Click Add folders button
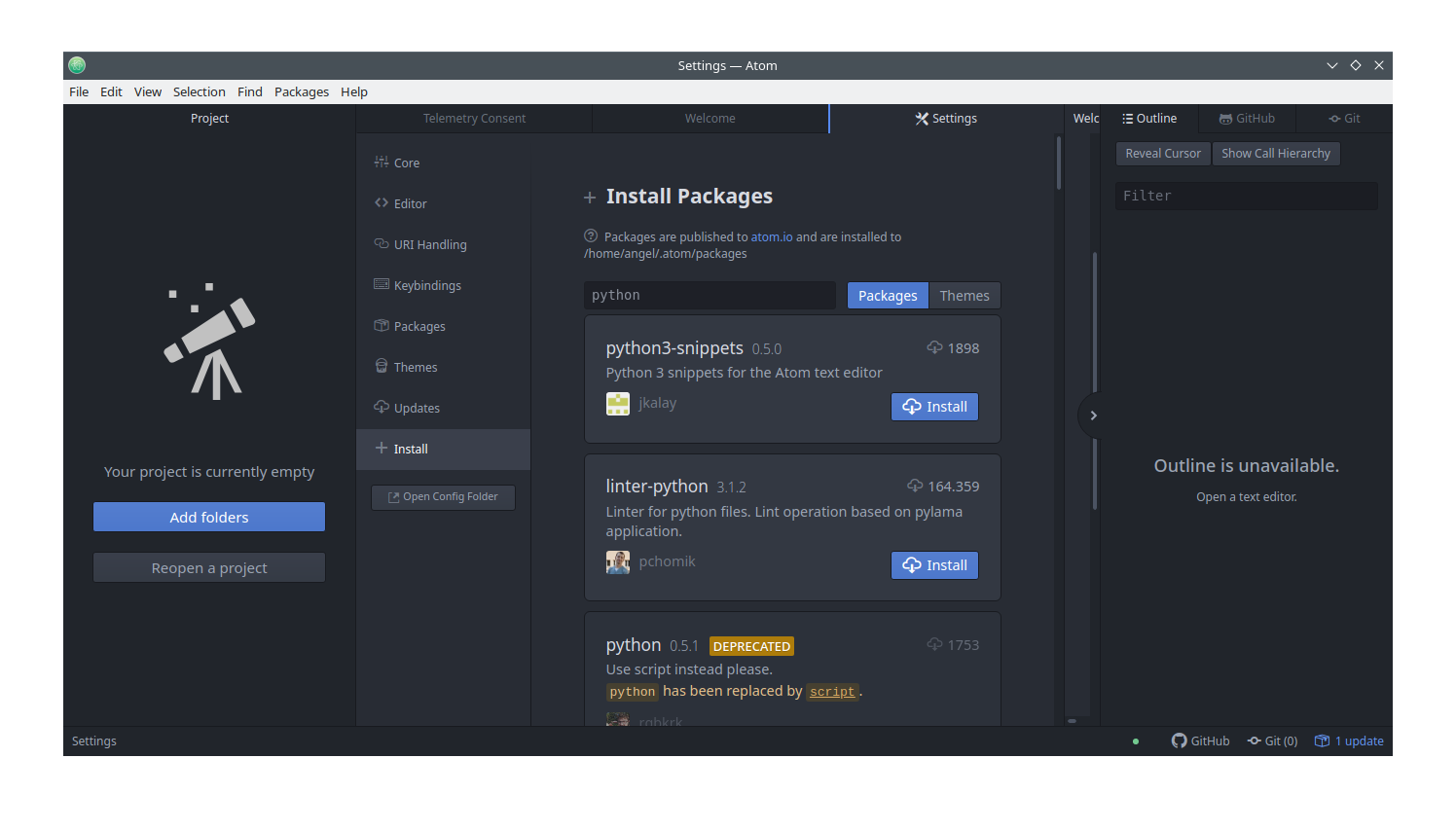 209,518
